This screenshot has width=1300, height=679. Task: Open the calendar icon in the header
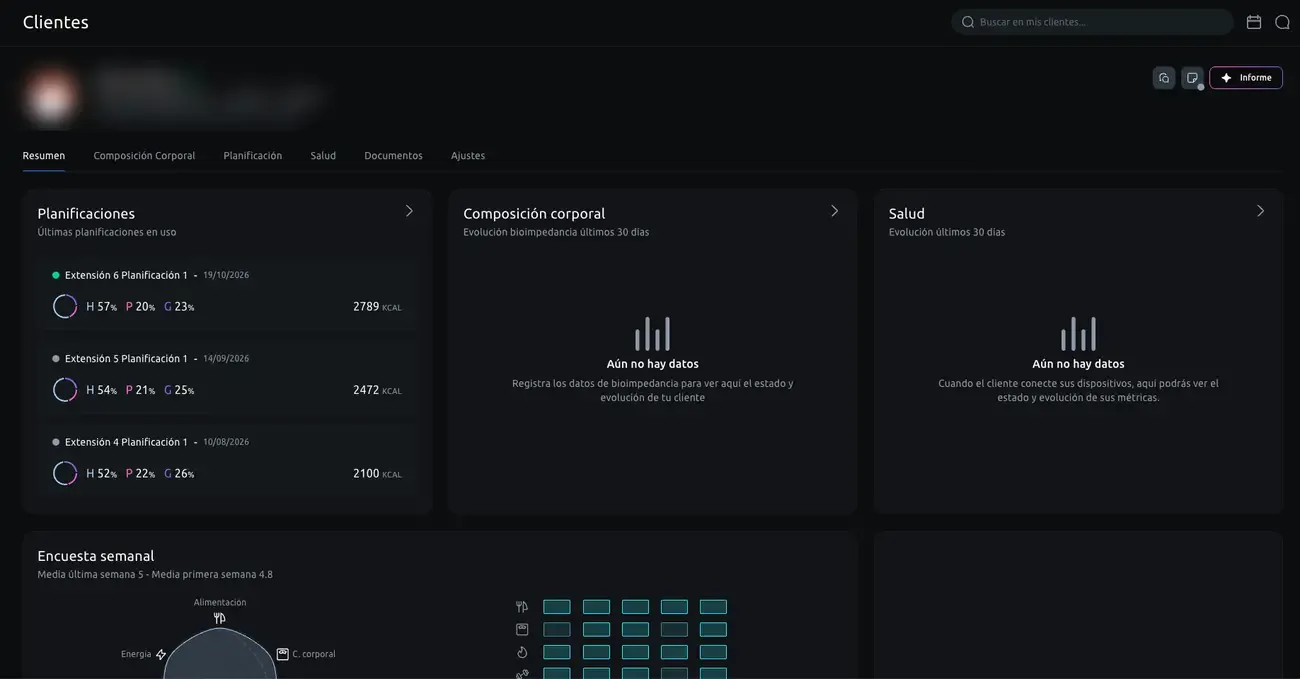(x=1254, y=22)
